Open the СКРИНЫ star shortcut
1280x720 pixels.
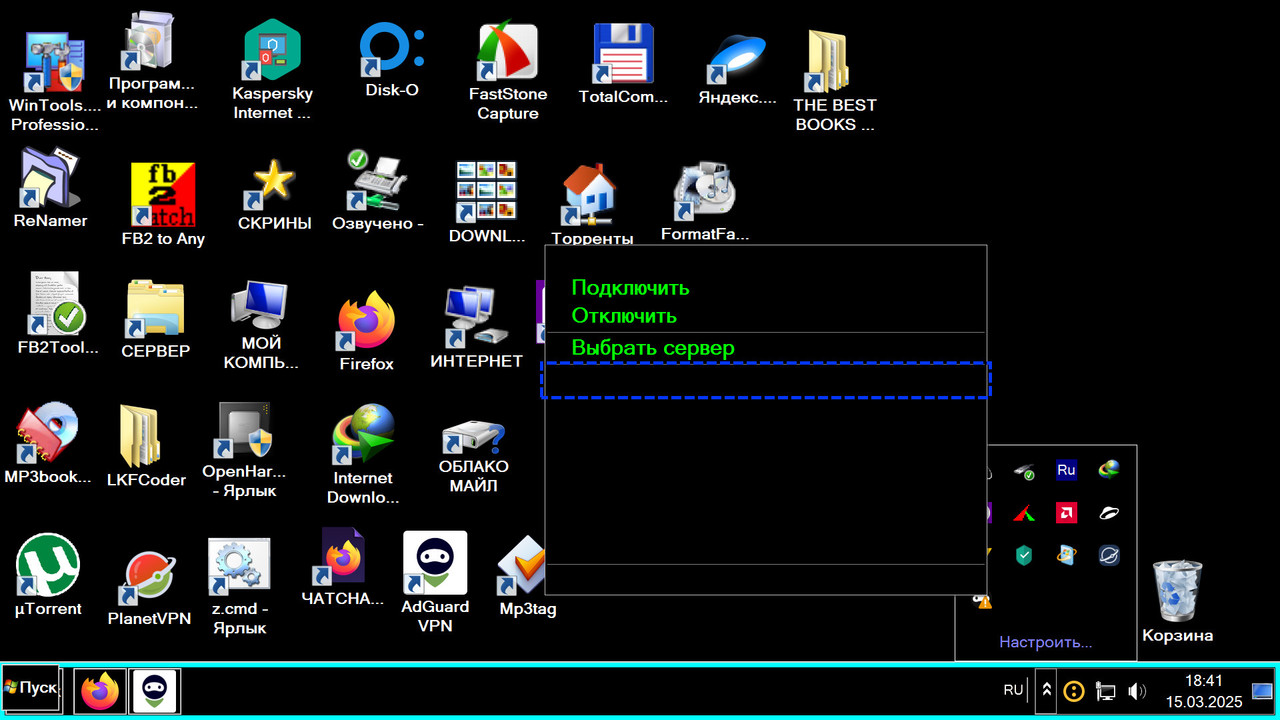click(x=274, y=194)
